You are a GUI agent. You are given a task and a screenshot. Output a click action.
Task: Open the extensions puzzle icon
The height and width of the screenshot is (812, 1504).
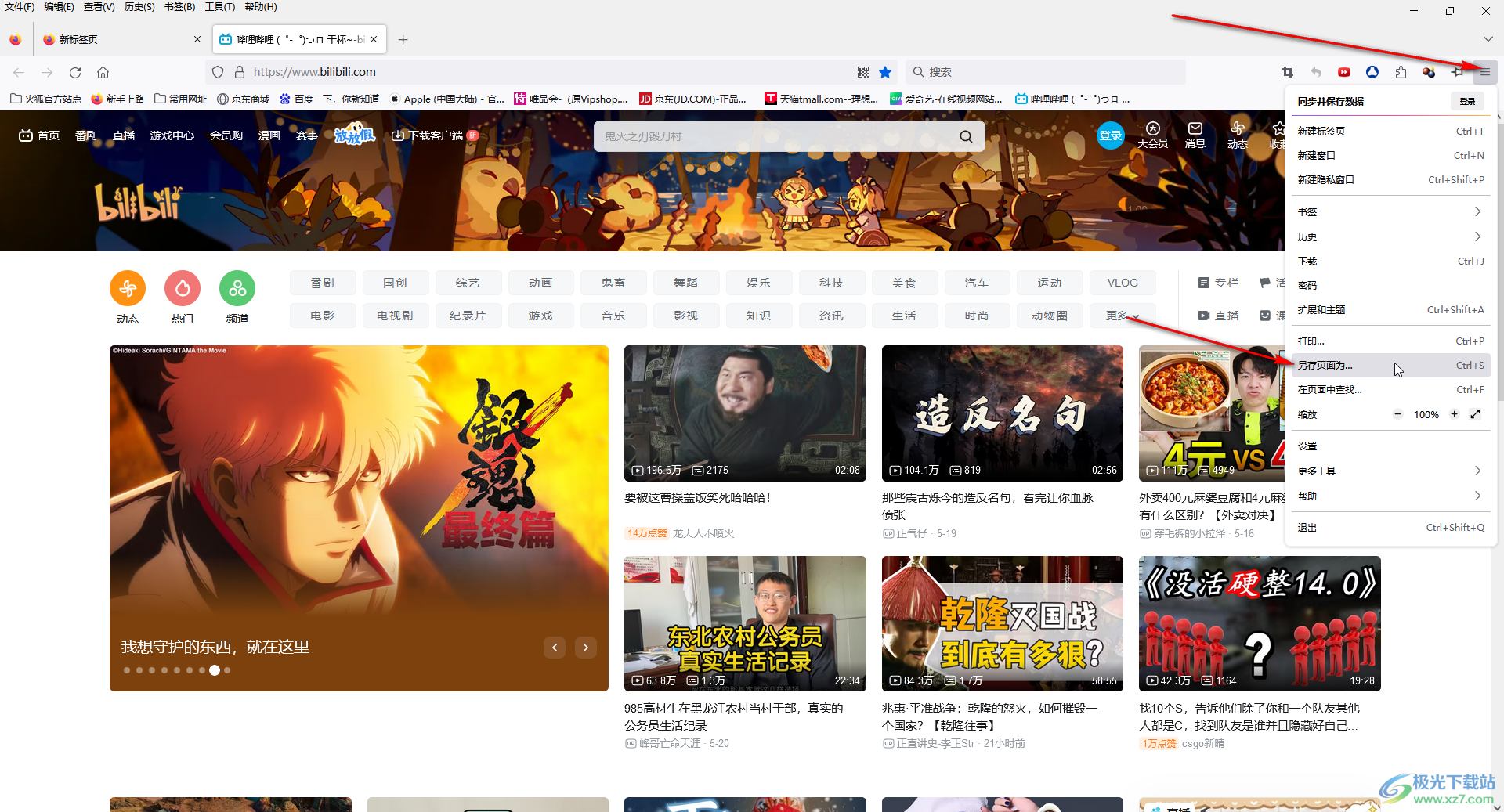(1401, 72)
